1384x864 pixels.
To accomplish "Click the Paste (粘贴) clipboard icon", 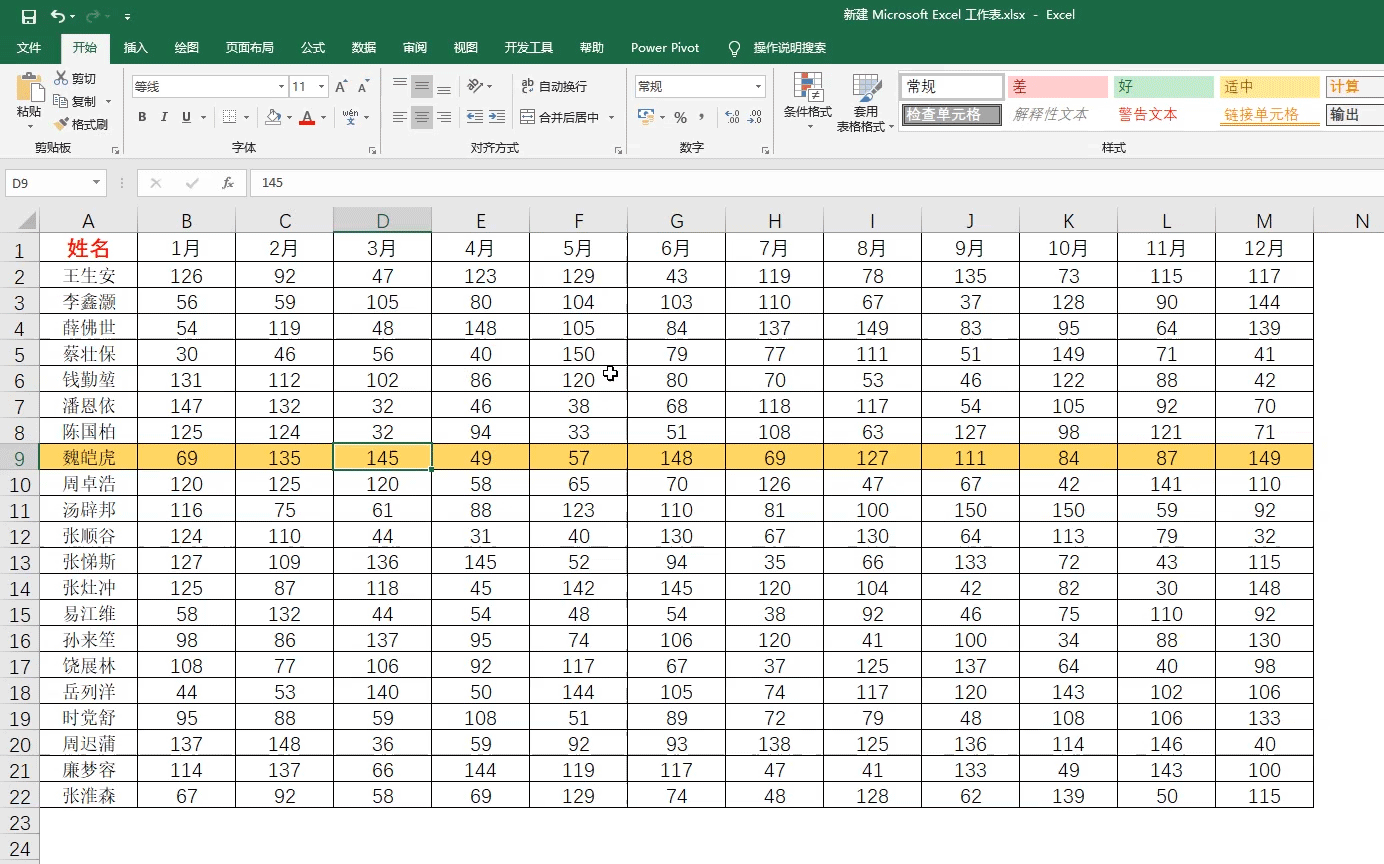I will [x=29, y=88].
